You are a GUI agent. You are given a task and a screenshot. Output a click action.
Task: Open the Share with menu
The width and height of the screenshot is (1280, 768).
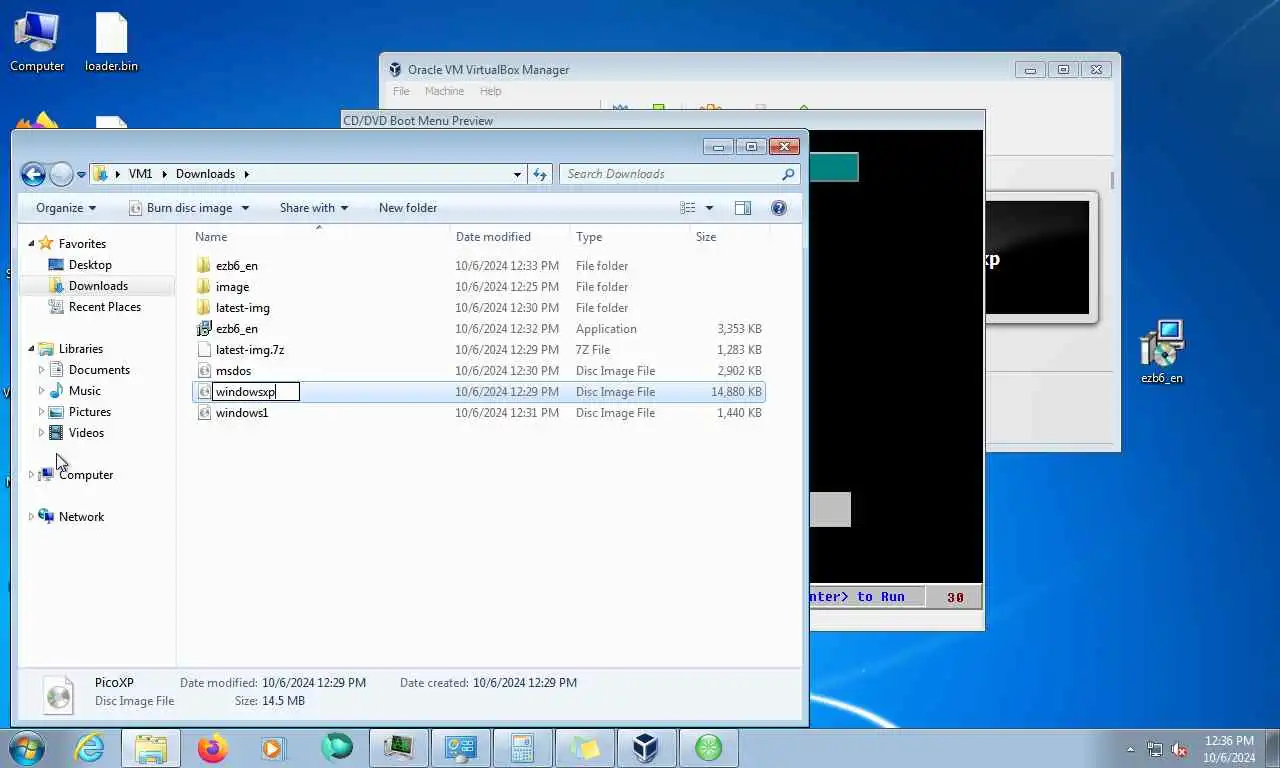click(x=314, y=208)
